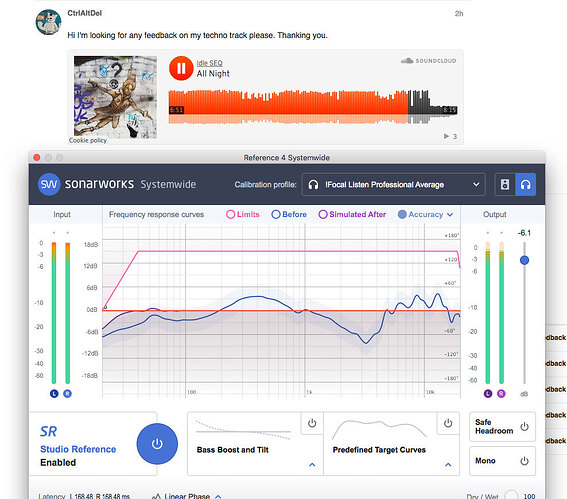Switch to speaker output mode
This screenshot has height=499, width=567.
[x=505, y=184]
